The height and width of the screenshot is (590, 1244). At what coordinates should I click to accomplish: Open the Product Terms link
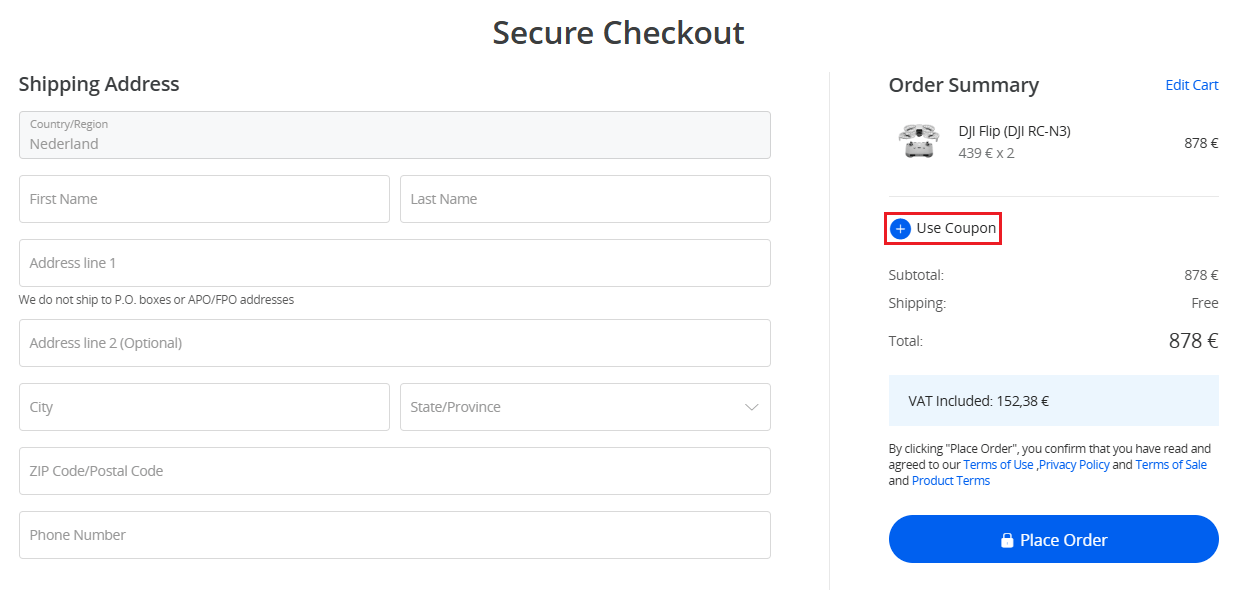click(950, 481)
